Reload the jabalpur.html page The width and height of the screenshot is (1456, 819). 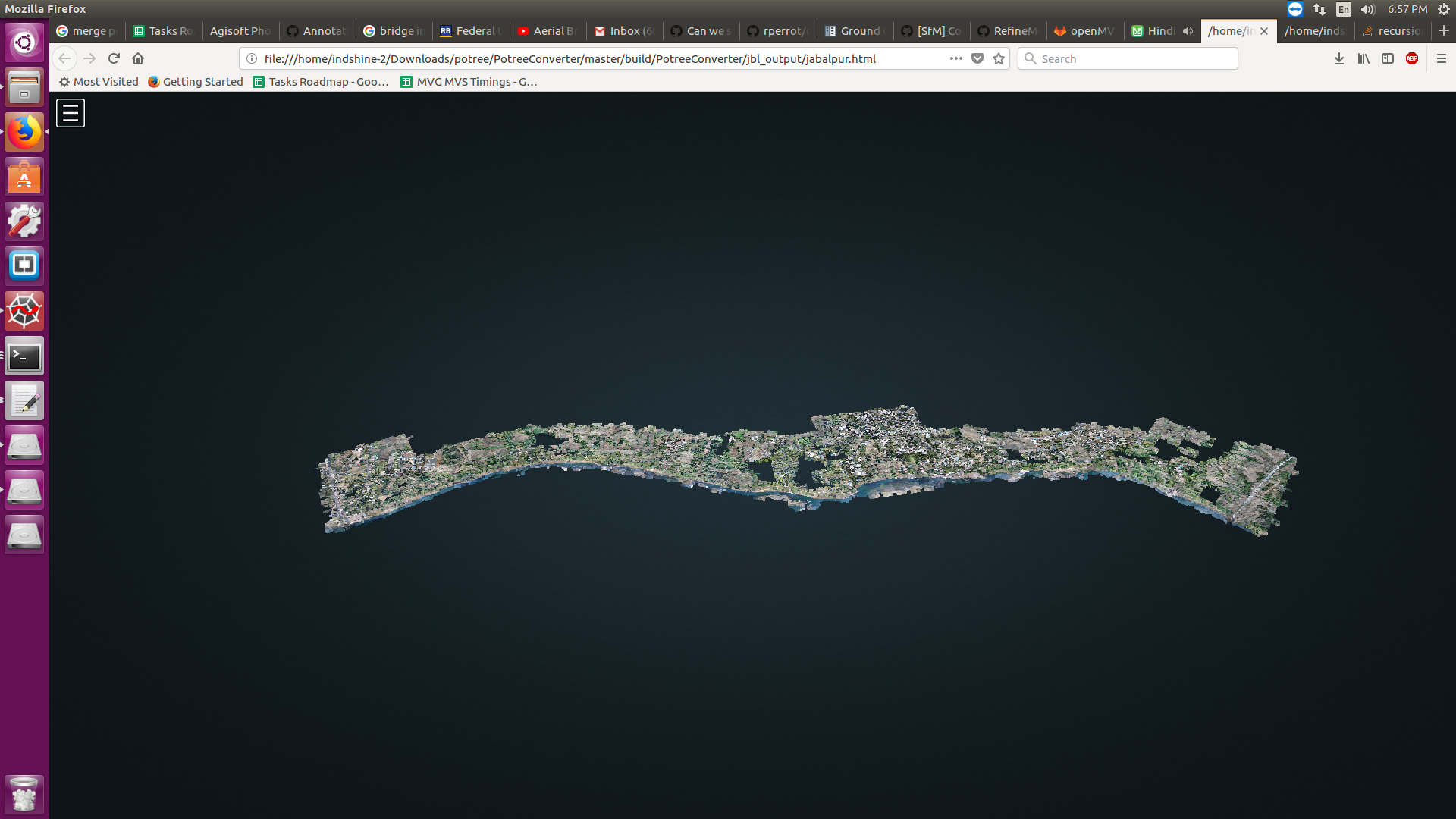click(x=114, y=58)
